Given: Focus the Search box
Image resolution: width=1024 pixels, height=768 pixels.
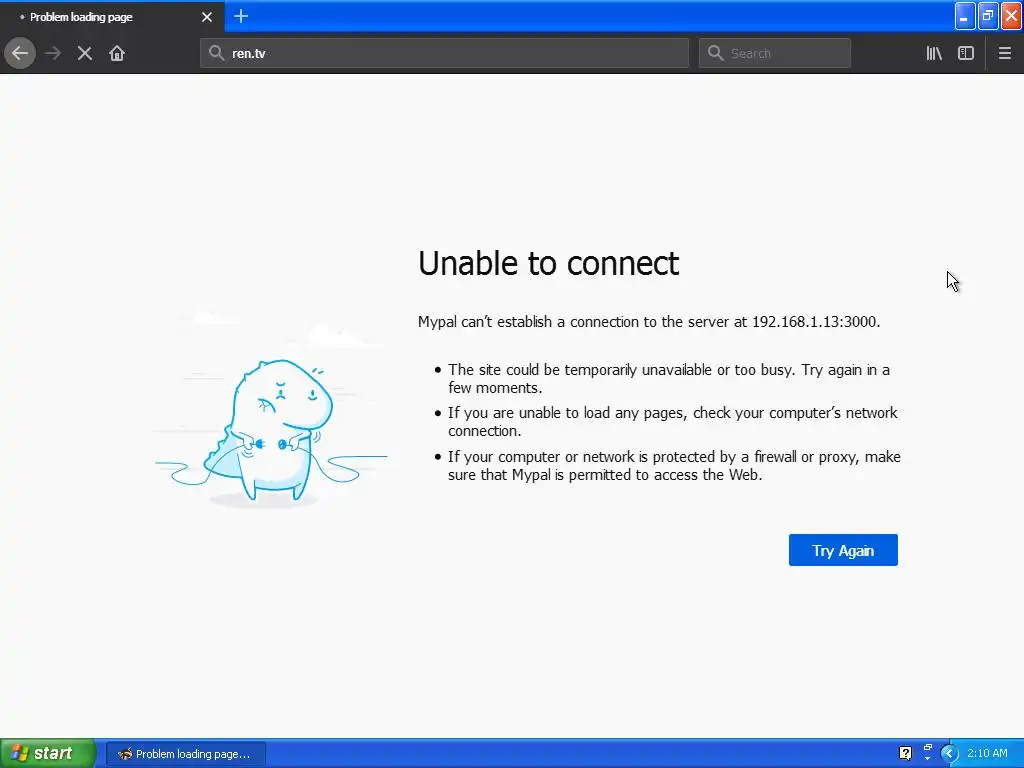Looking at the screenshot, I should pyautogui.click(x=775, y=53).
